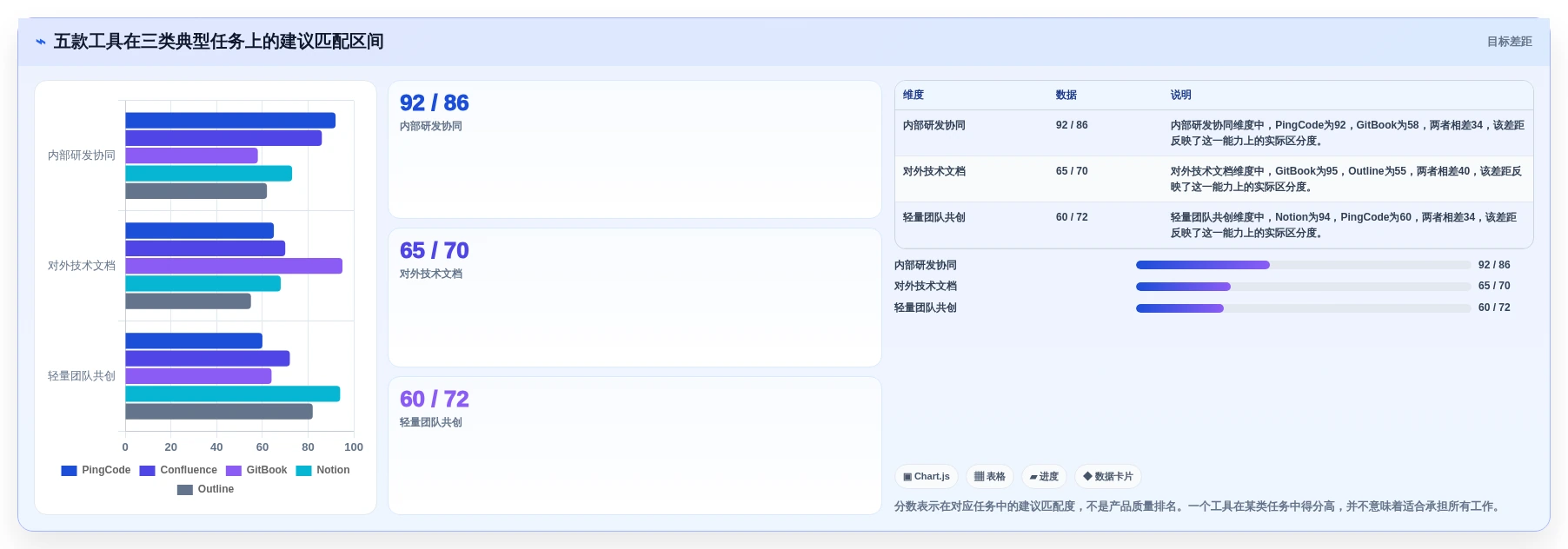The image size is (1568, 549).
Task: Toggle Outline legend item
Action: tap(205, 489)
